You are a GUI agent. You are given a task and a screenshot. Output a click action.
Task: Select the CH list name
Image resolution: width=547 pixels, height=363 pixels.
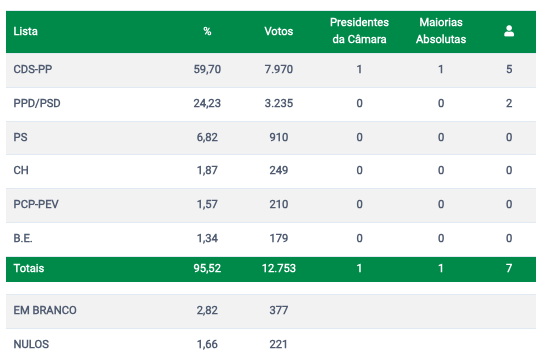(x=21, y=171)
